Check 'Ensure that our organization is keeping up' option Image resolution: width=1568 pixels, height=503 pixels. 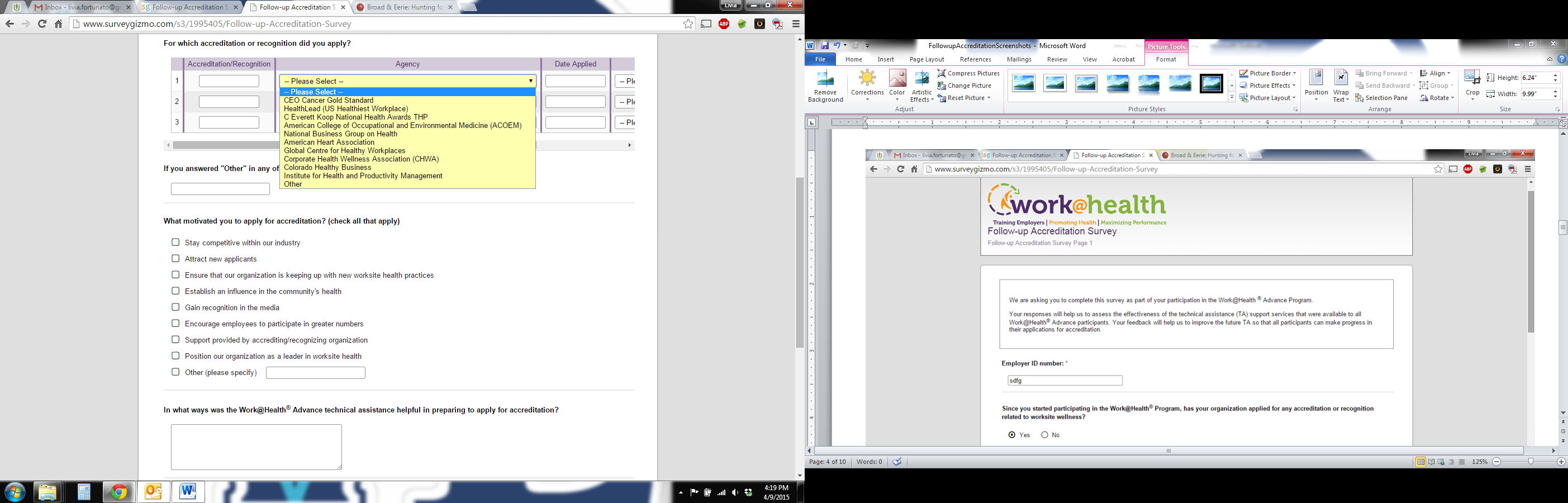175,274
